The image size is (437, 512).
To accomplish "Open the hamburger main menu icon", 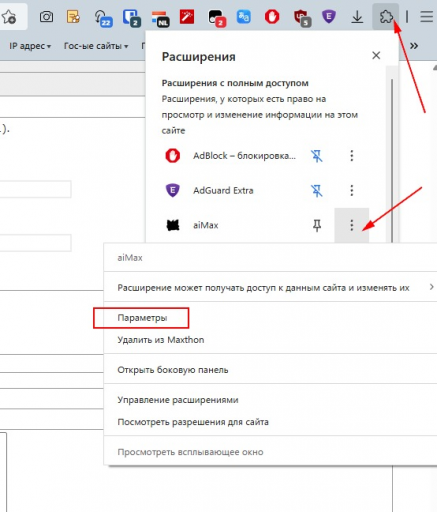I will point(426,16).
